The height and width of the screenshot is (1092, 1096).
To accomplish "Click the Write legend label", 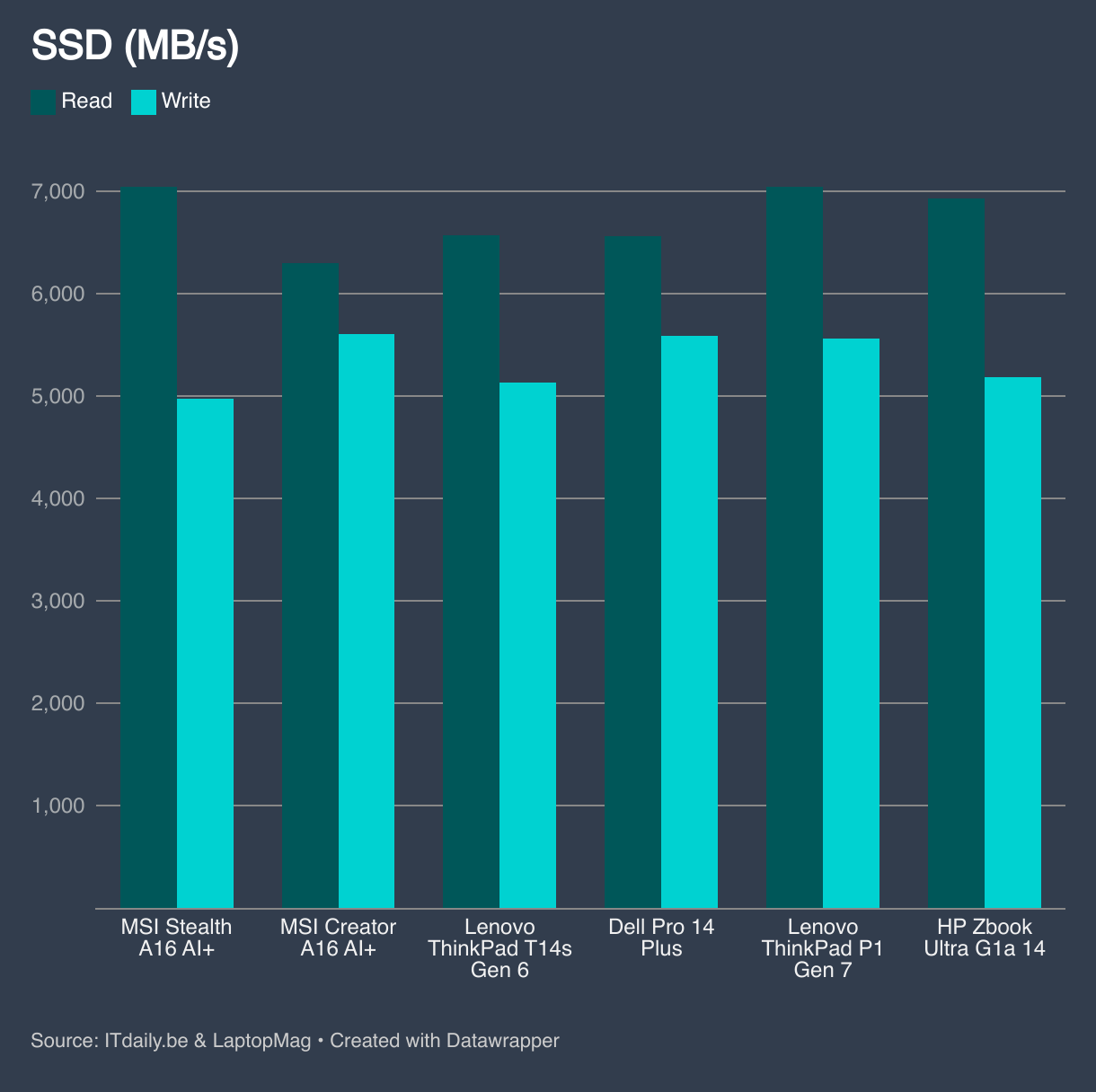I will click(x=186, y=101).
